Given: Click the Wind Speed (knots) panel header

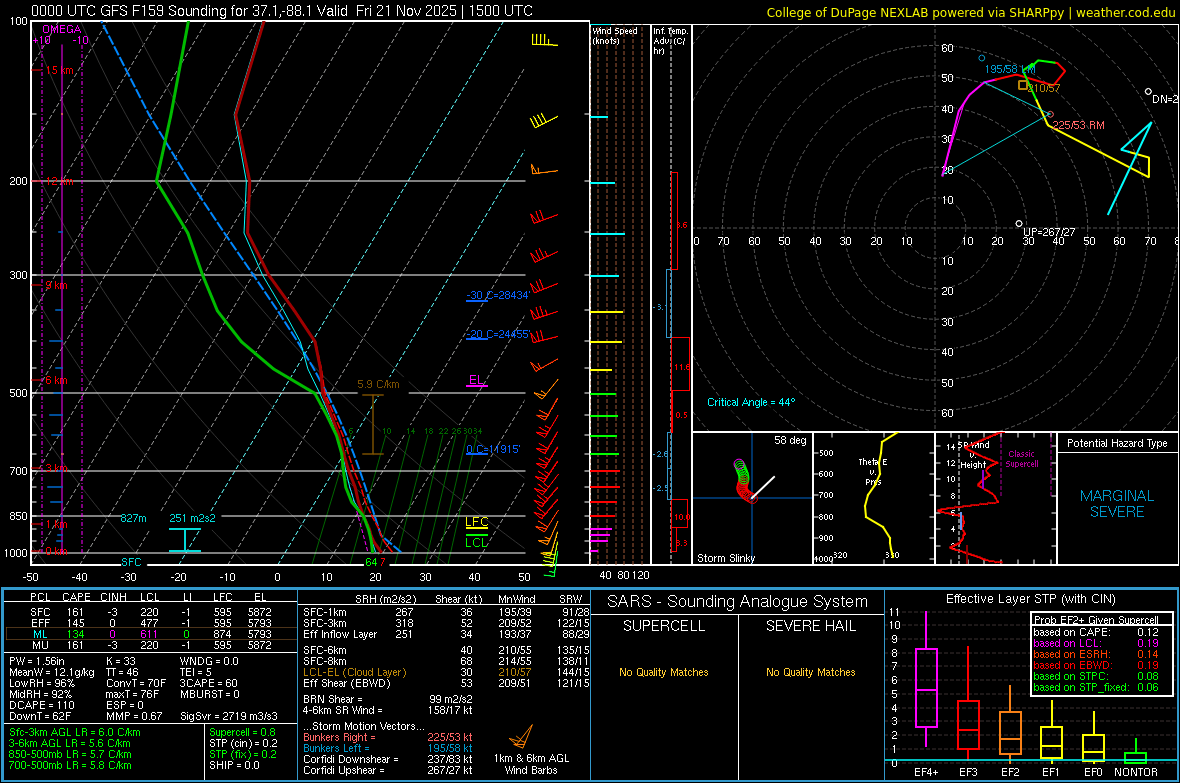Looking at the screenshot, I should point(615,35).
